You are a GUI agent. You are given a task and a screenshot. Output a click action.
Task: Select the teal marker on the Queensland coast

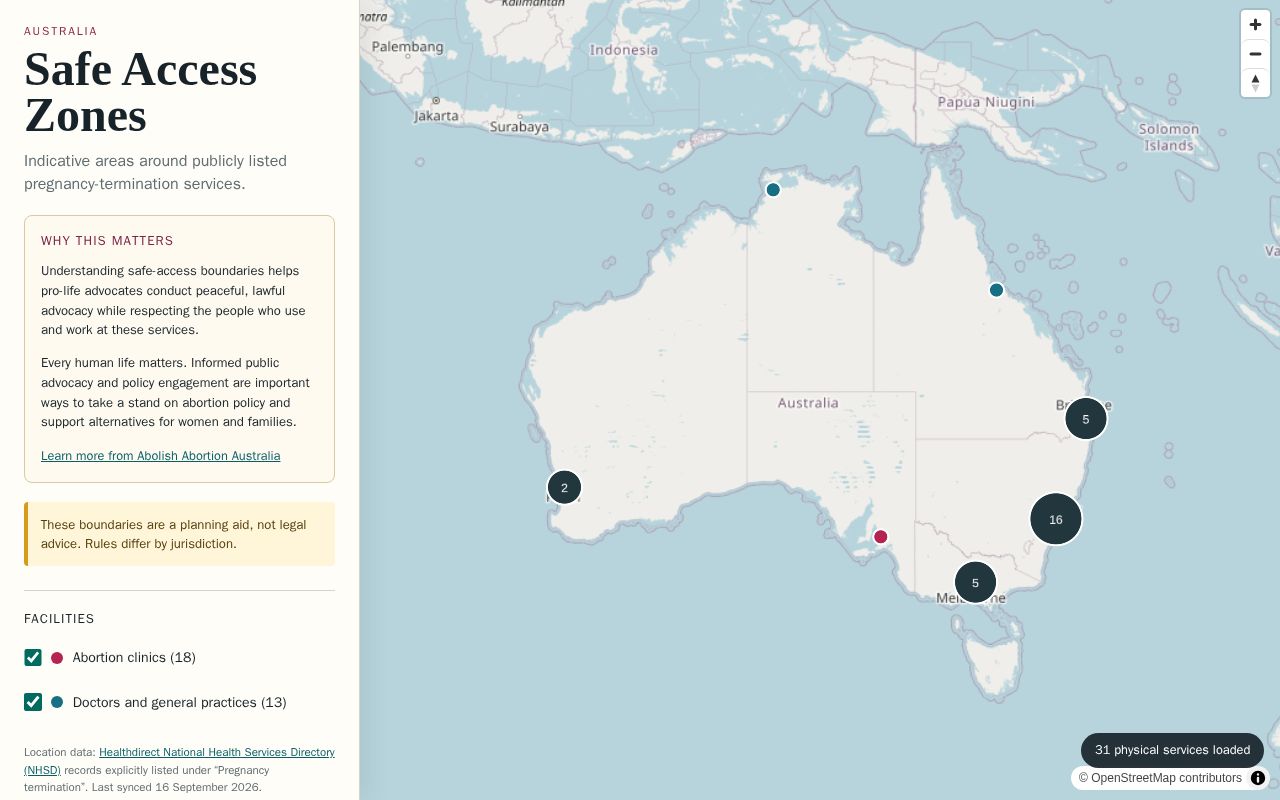pyautogui.click(x=996, y=290)
